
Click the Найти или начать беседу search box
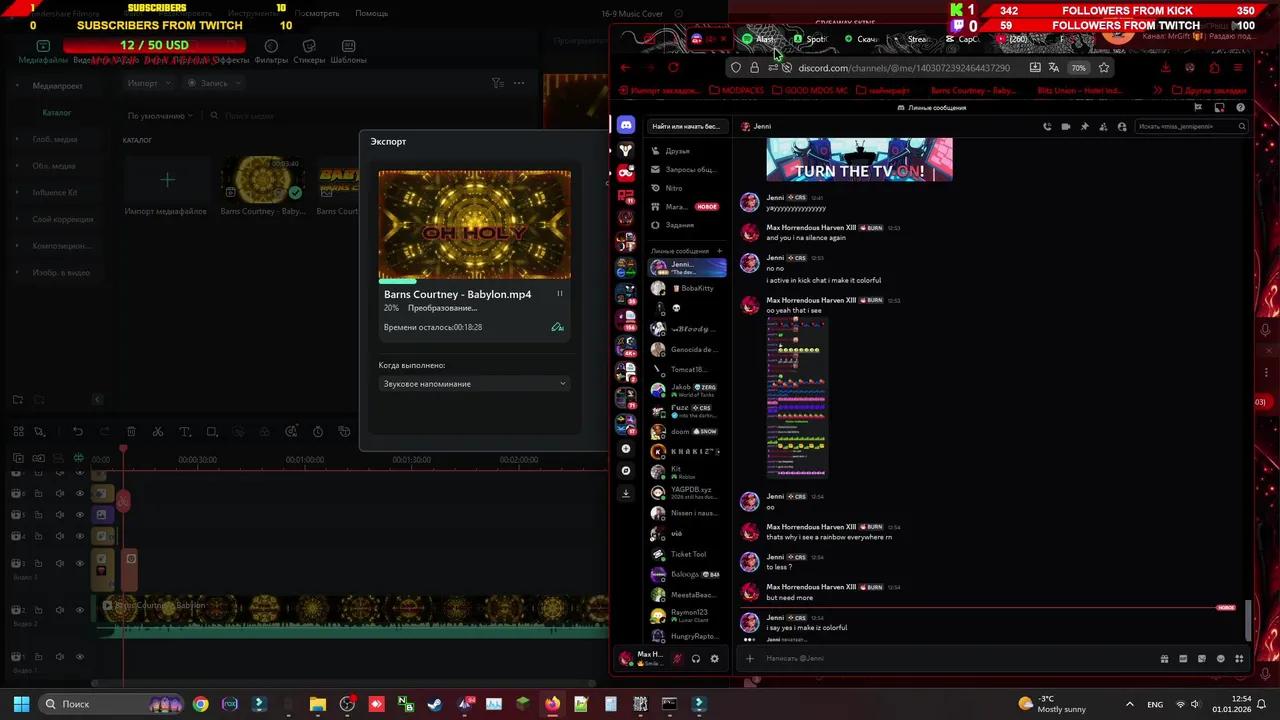point(686,127)
